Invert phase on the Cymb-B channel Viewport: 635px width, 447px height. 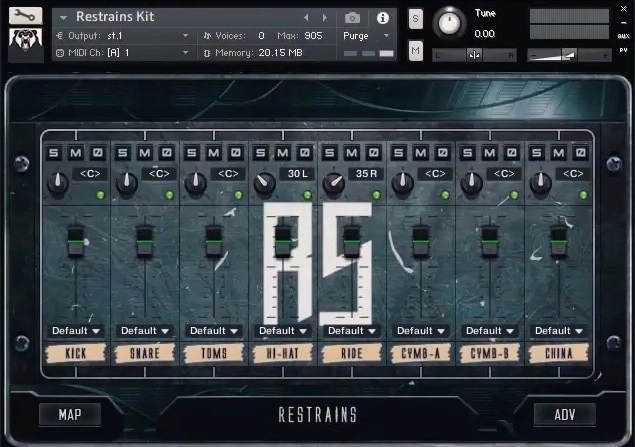click(512, 153)
